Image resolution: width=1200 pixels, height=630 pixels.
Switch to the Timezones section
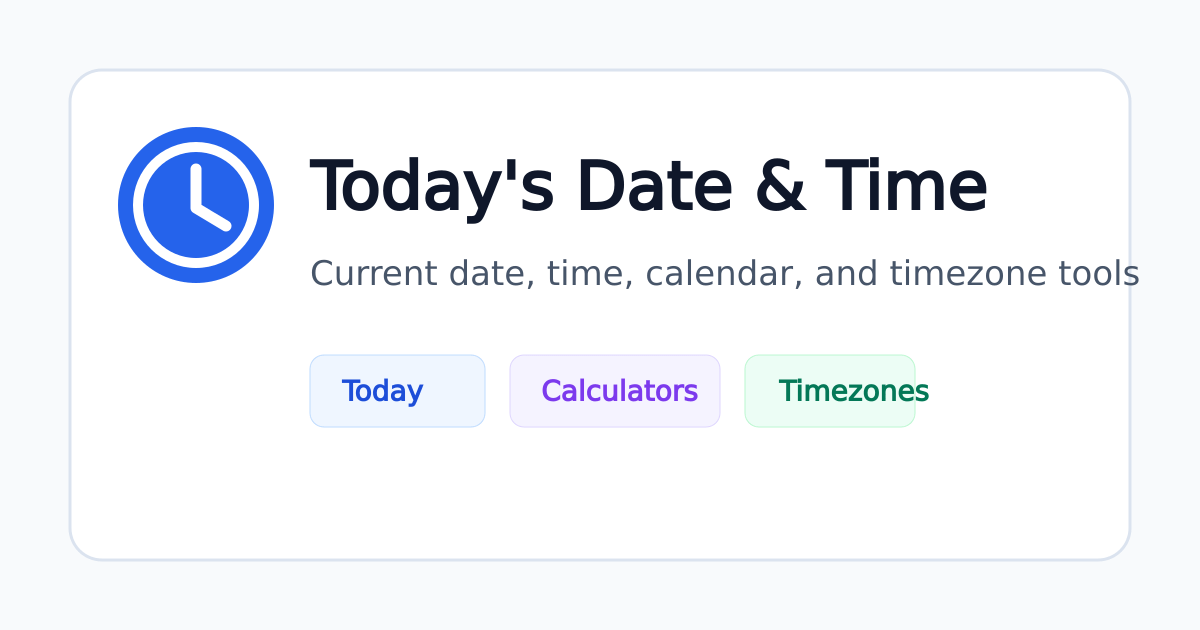pyautogui.click(x=830, y=391)
